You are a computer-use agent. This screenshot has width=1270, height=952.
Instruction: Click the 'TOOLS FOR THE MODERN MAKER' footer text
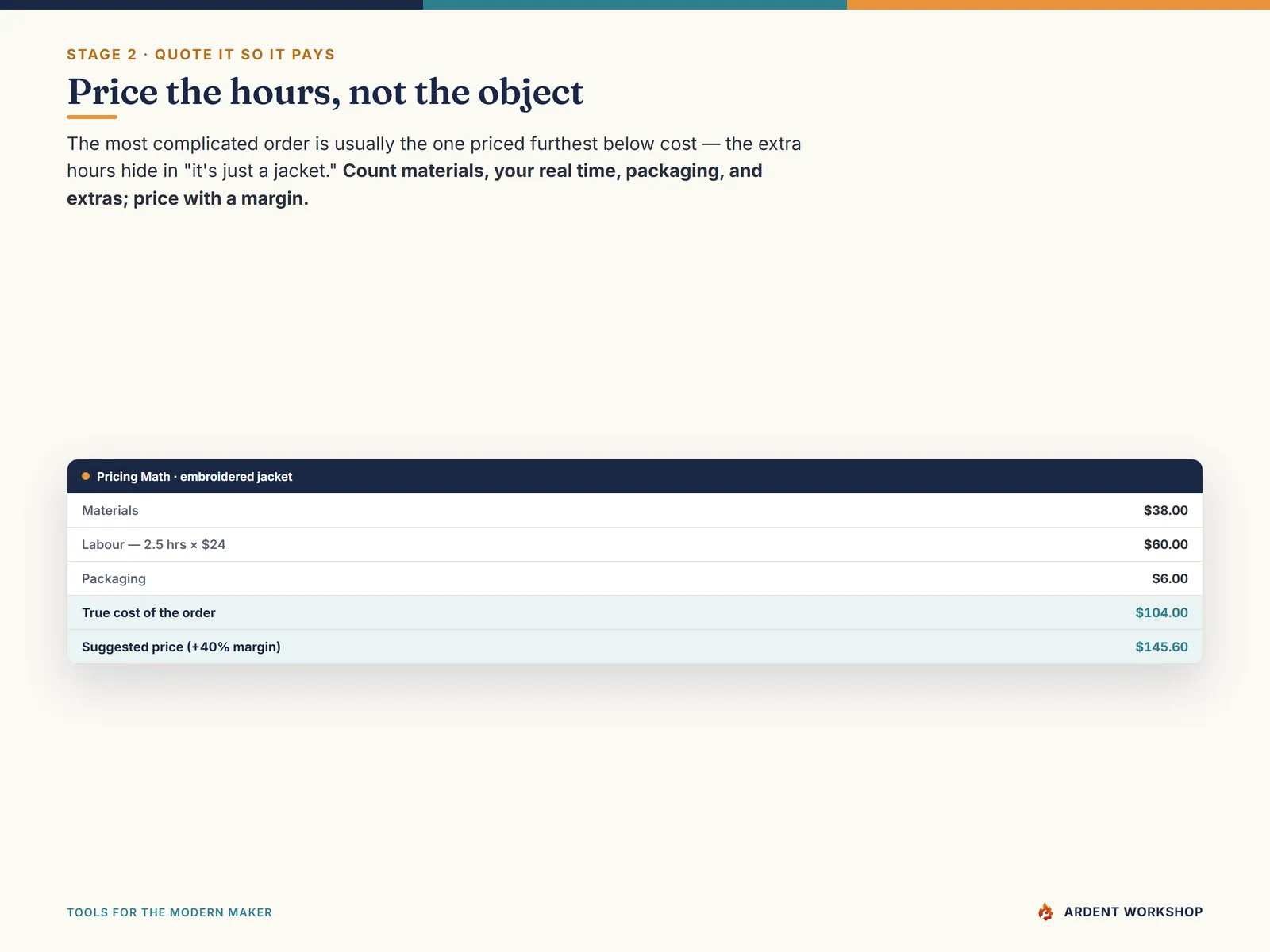click(169, 912)
